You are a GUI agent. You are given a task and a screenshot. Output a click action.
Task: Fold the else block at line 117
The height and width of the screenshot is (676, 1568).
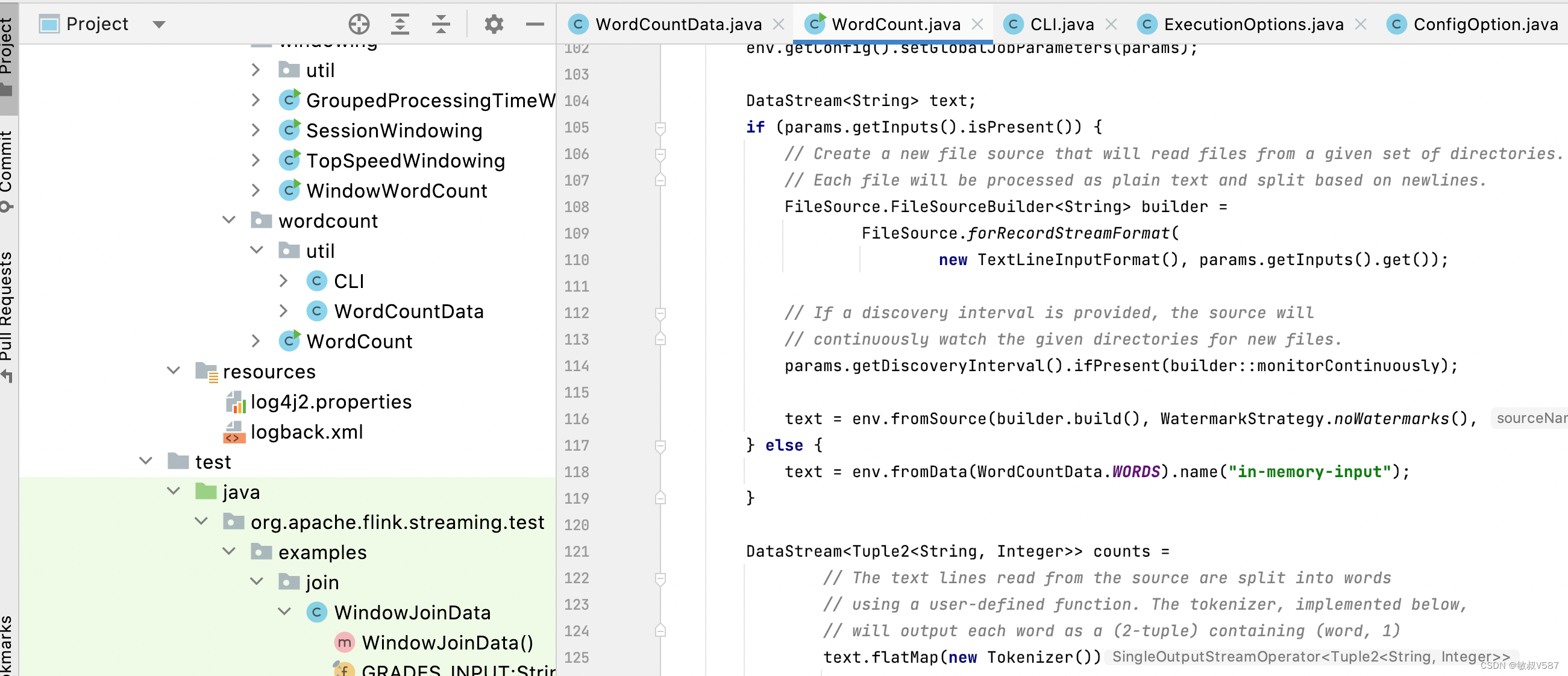660,446
